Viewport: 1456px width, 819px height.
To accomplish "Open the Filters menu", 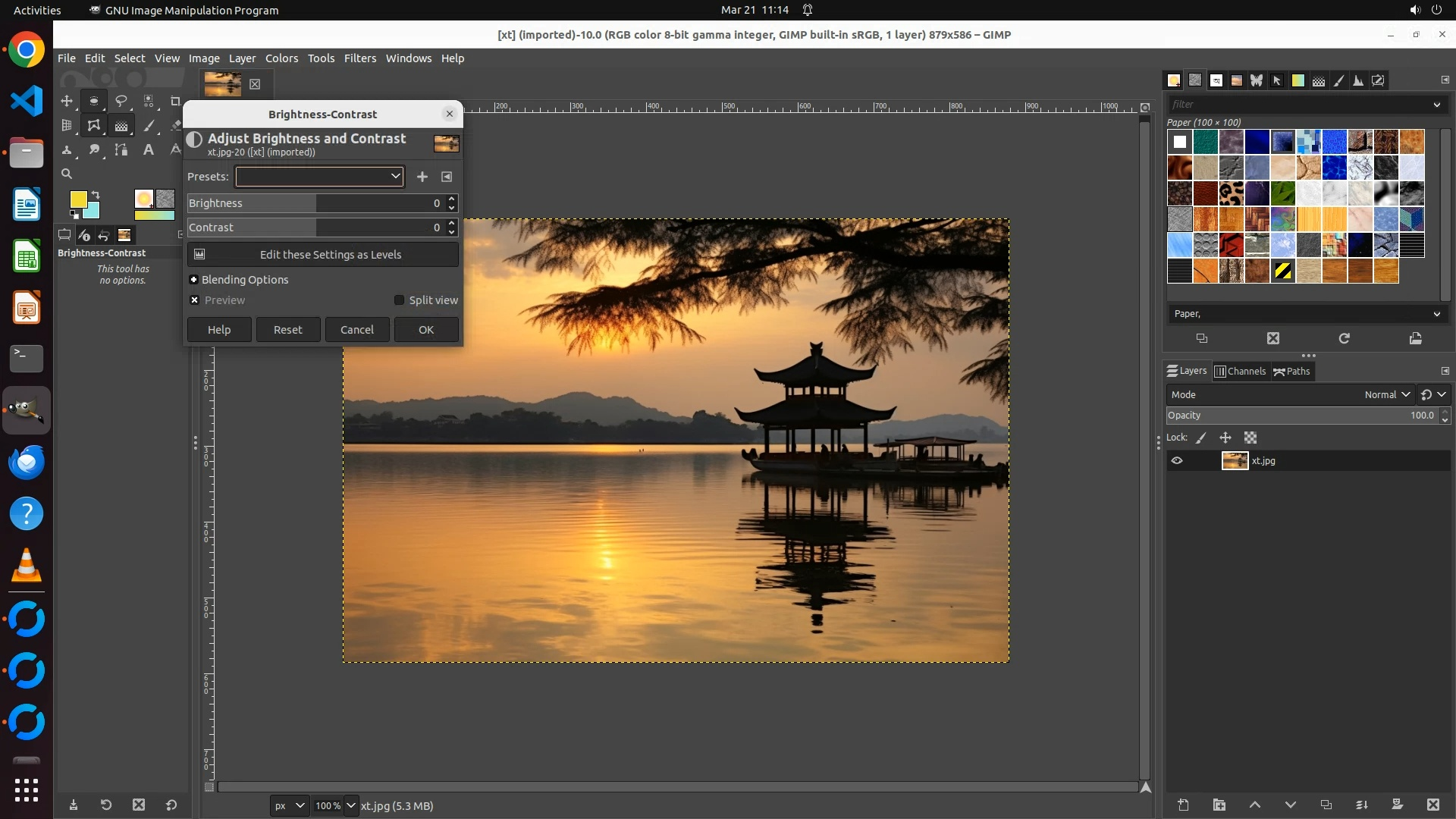I will pyautogui.click(x=359, y=58).
